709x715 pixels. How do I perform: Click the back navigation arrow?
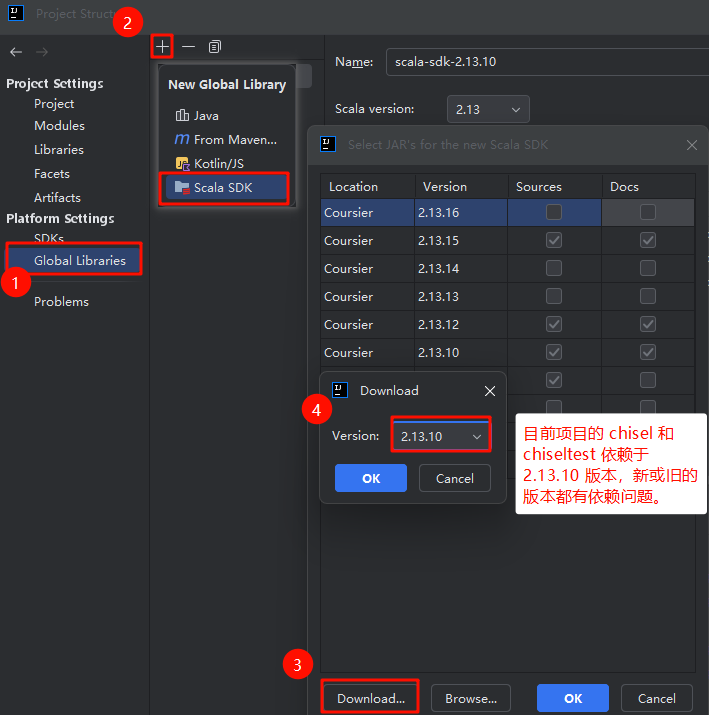click(x=15, y=52)
